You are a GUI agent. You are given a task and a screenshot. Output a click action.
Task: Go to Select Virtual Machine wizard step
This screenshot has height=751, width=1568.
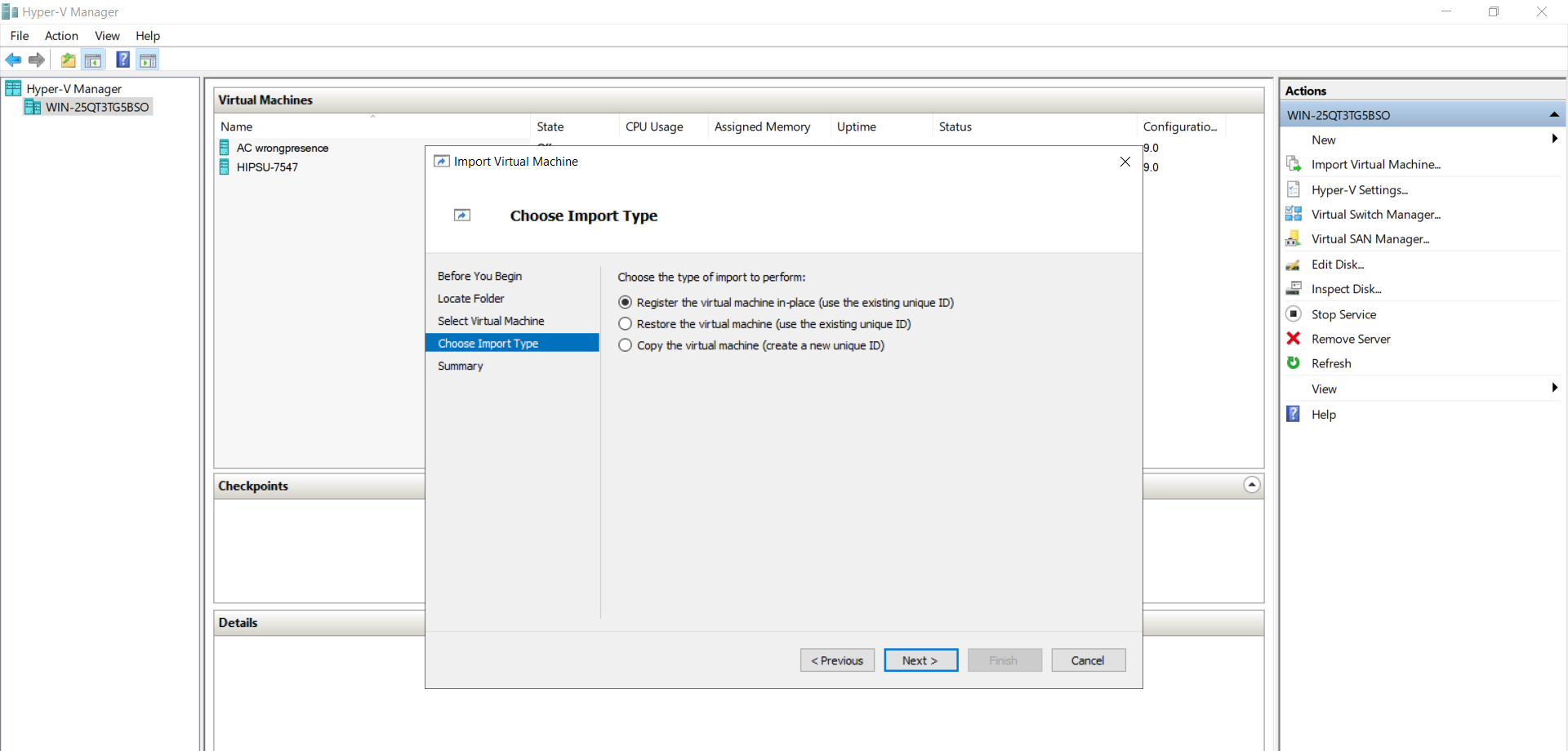[491, 321]
